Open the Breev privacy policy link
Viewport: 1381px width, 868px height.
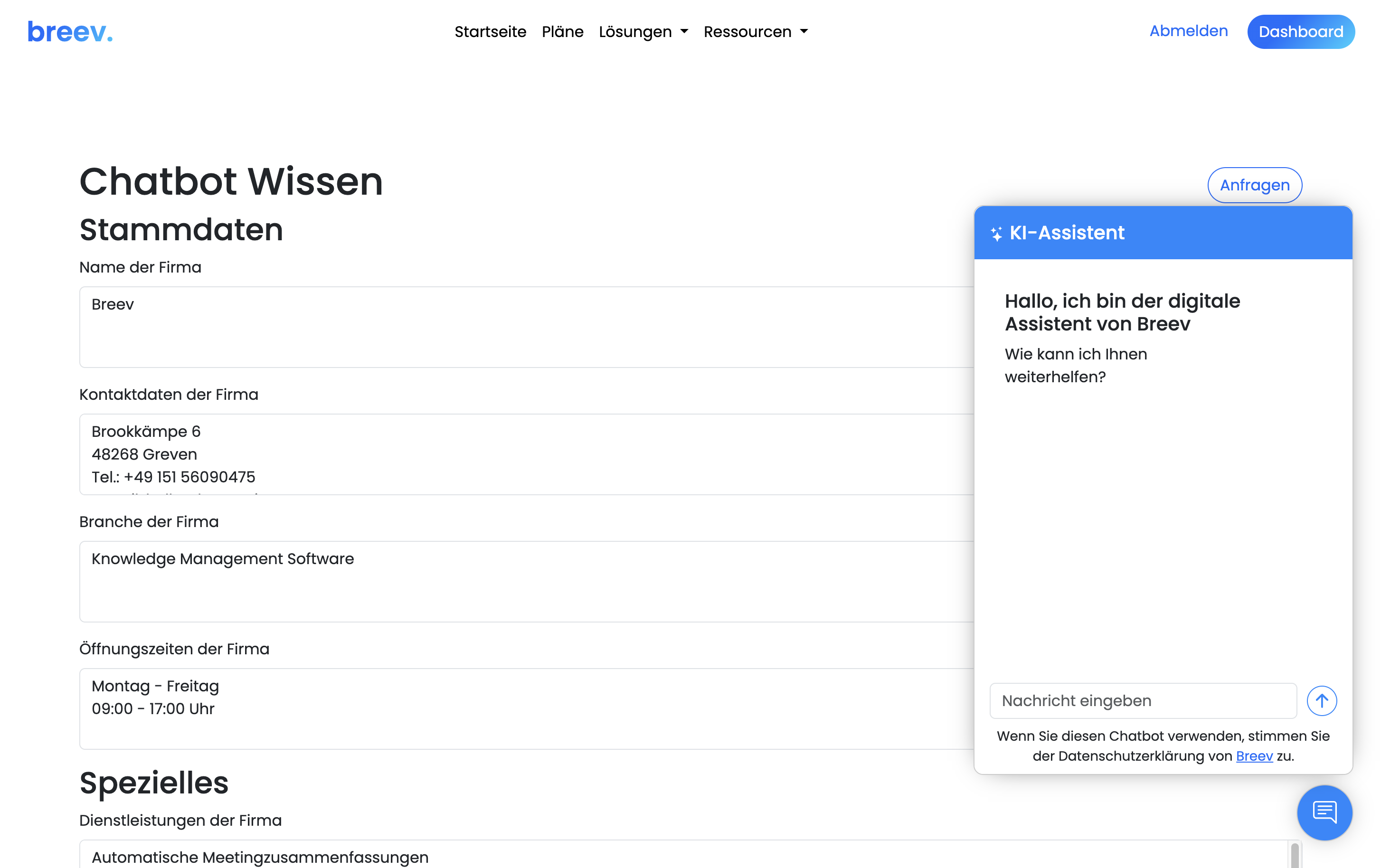1254,755
